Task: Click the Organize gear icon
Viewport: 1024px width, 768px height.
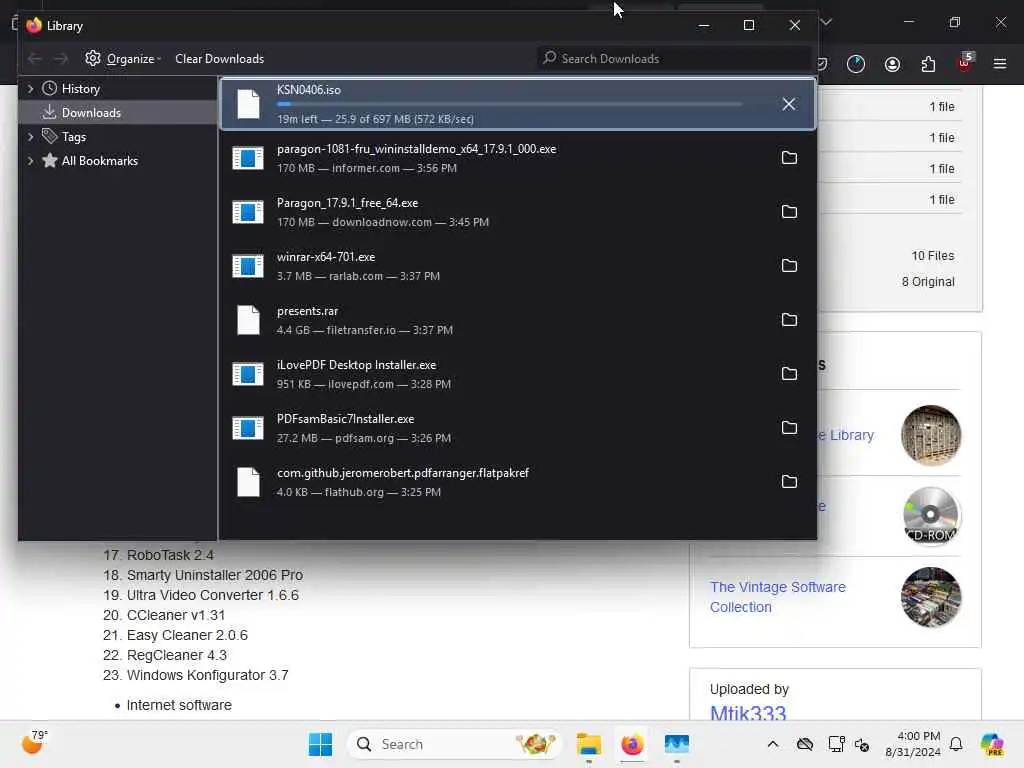Action: coord(93,58)
